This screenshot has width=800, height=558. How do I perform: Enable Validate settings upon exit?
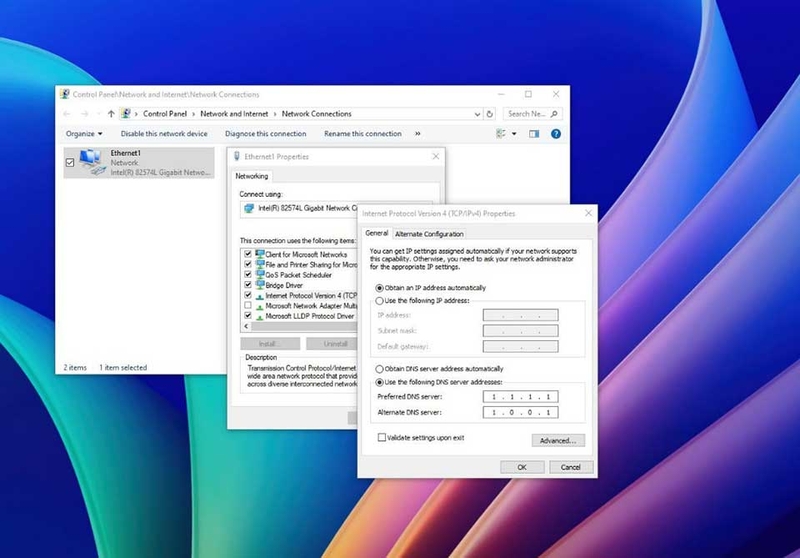pyautogui.click(x=382, y=438)
